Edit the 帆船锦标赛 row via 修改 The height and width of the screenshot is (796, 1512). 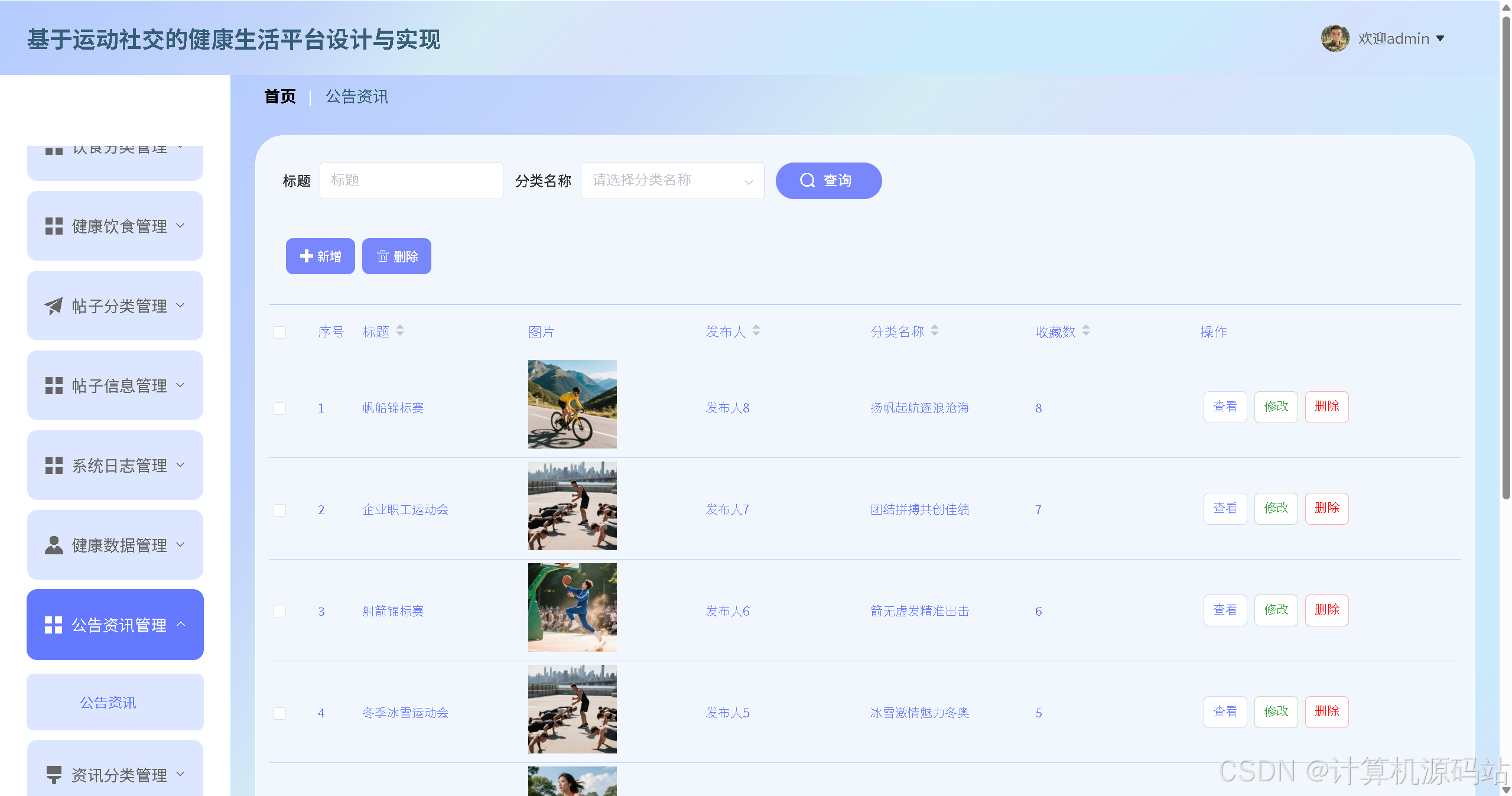(1276, 407)
